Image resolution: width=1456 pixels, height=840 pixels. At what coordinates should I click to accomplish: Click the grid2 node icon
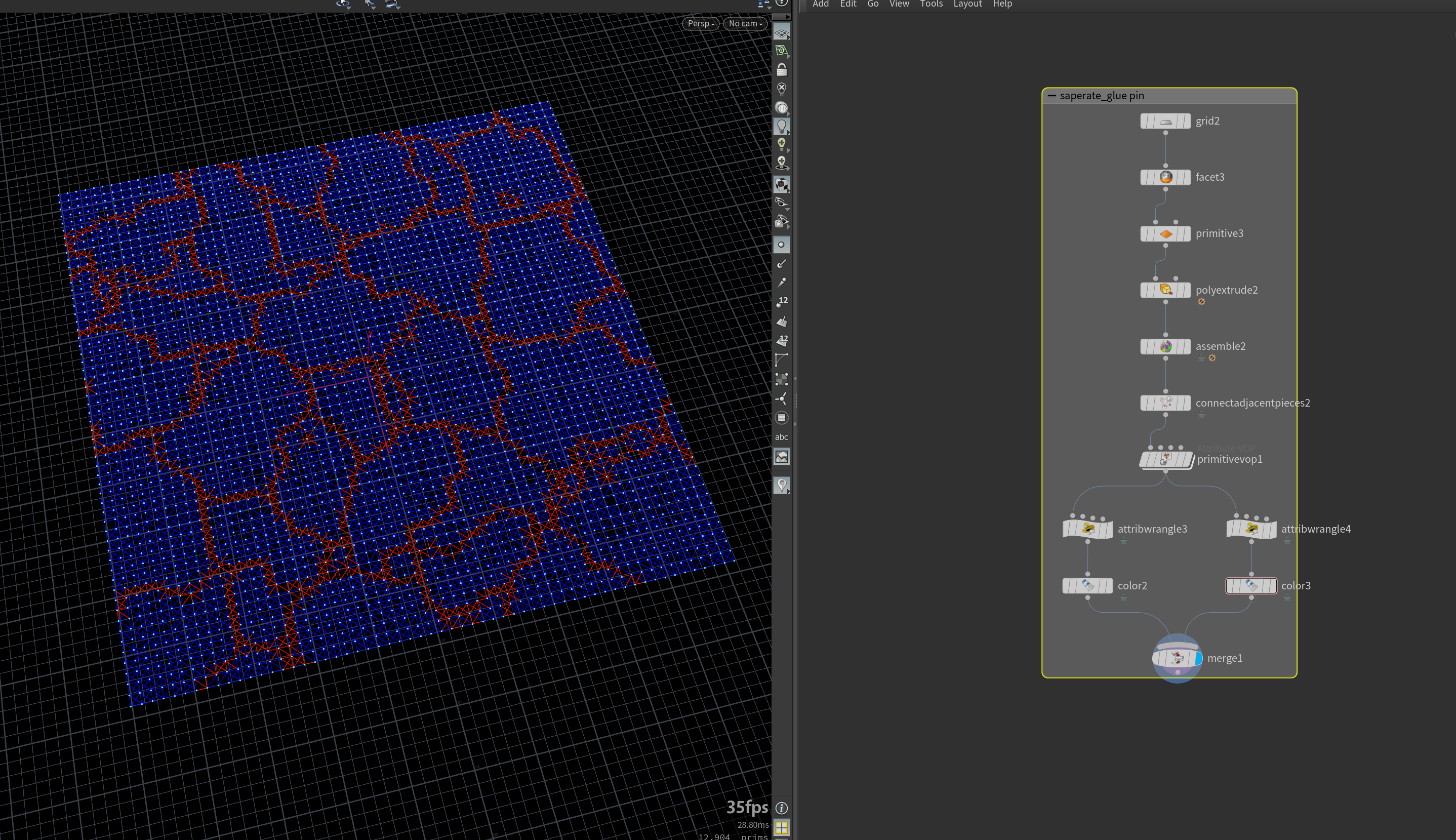click(1165, 121)
